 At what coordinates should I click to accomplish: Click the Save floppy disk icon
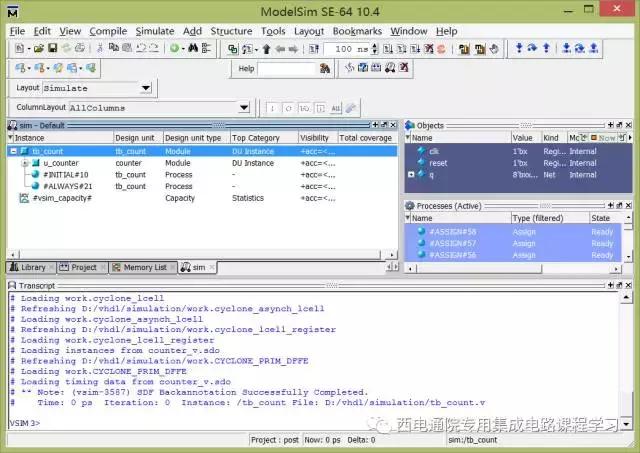click(53, 48)
